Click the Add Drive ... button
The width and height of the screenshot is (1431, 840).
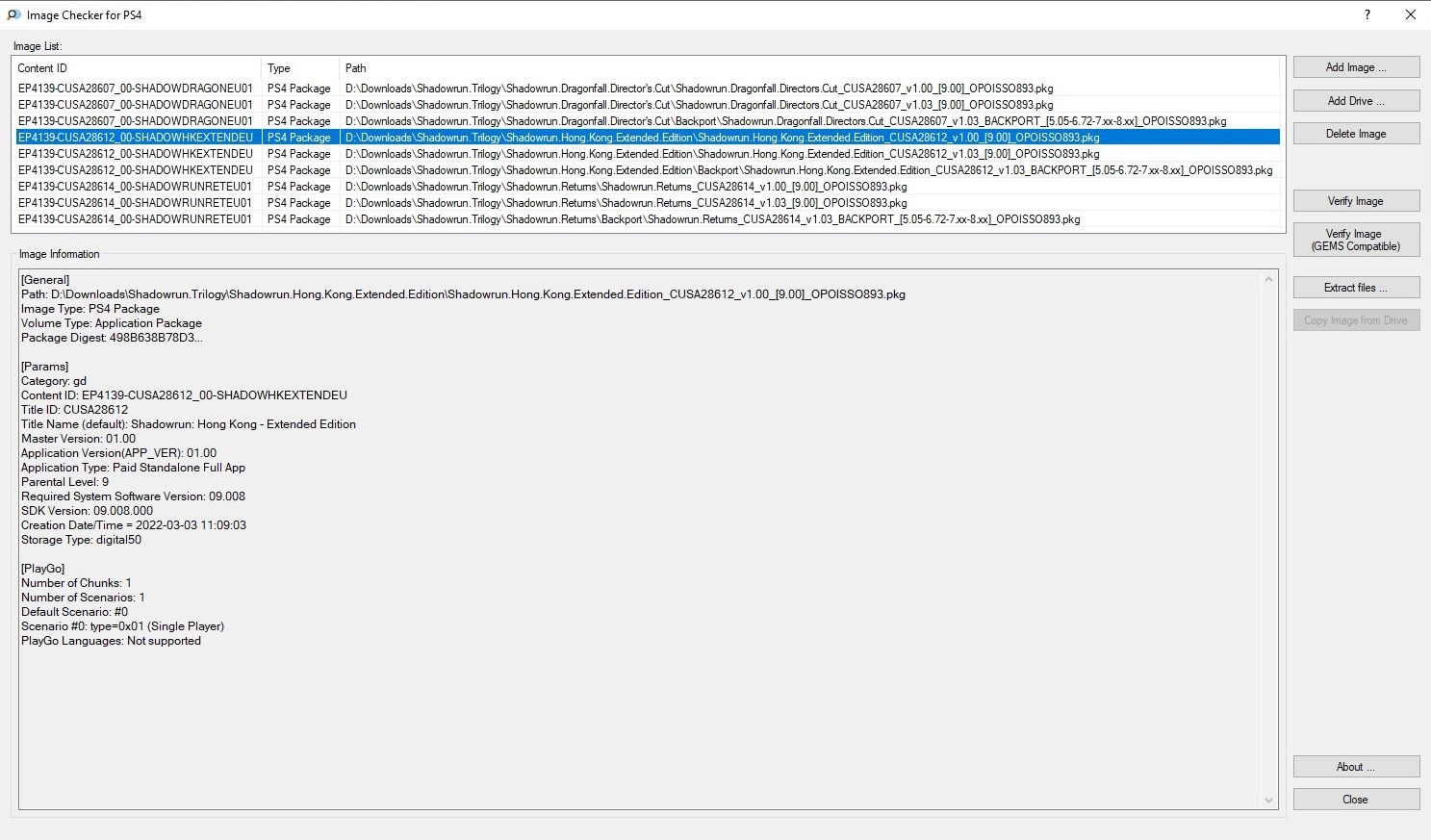(1356, 101)
